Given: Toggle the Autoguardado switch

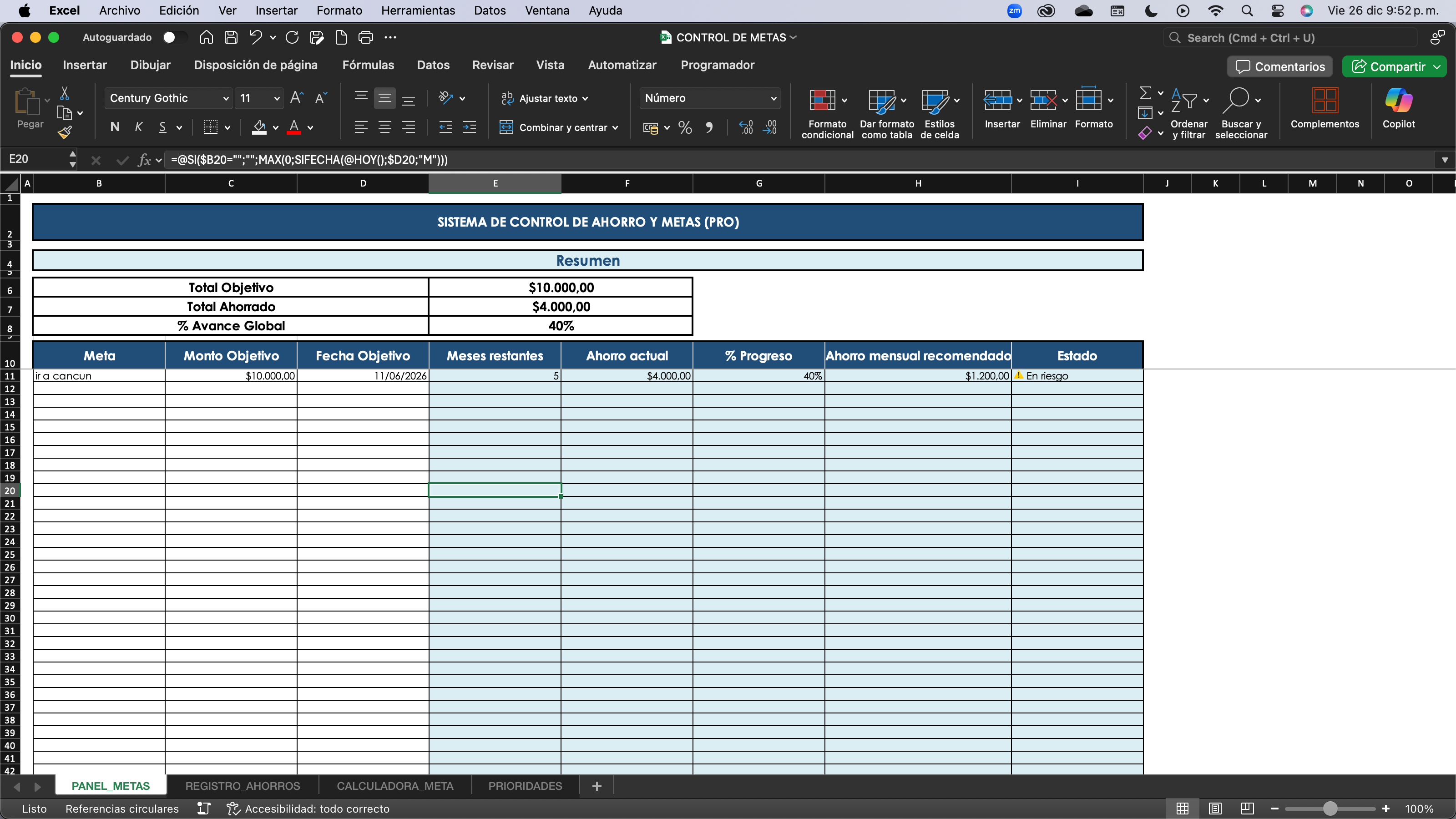Looking at the screenshot, I should [173, 37].
